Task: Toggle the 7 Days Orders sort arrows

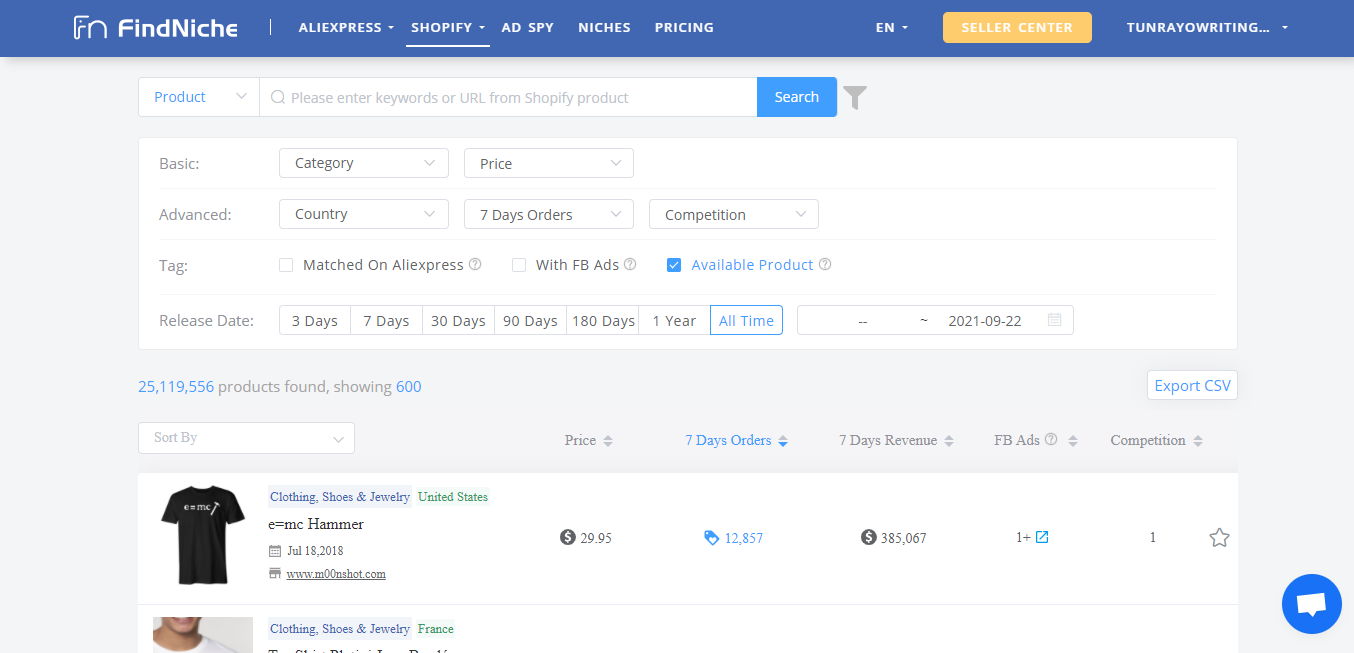Action: [784, 440]
